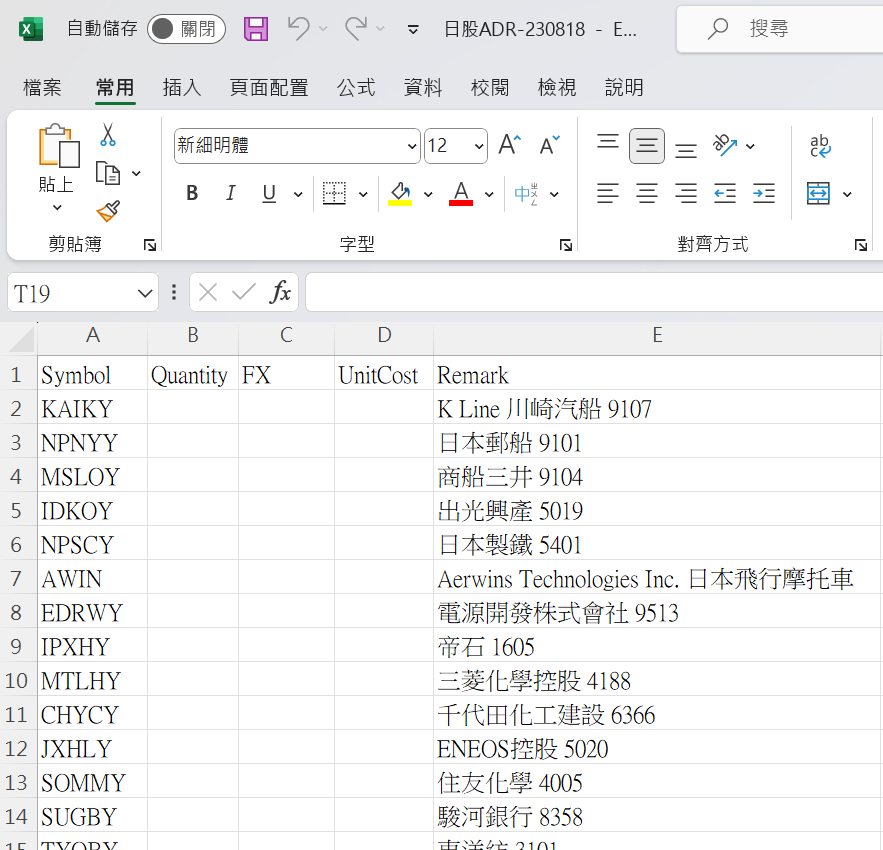Decrease the font size
Screen dimensions: 883x850
click(550, 145)
